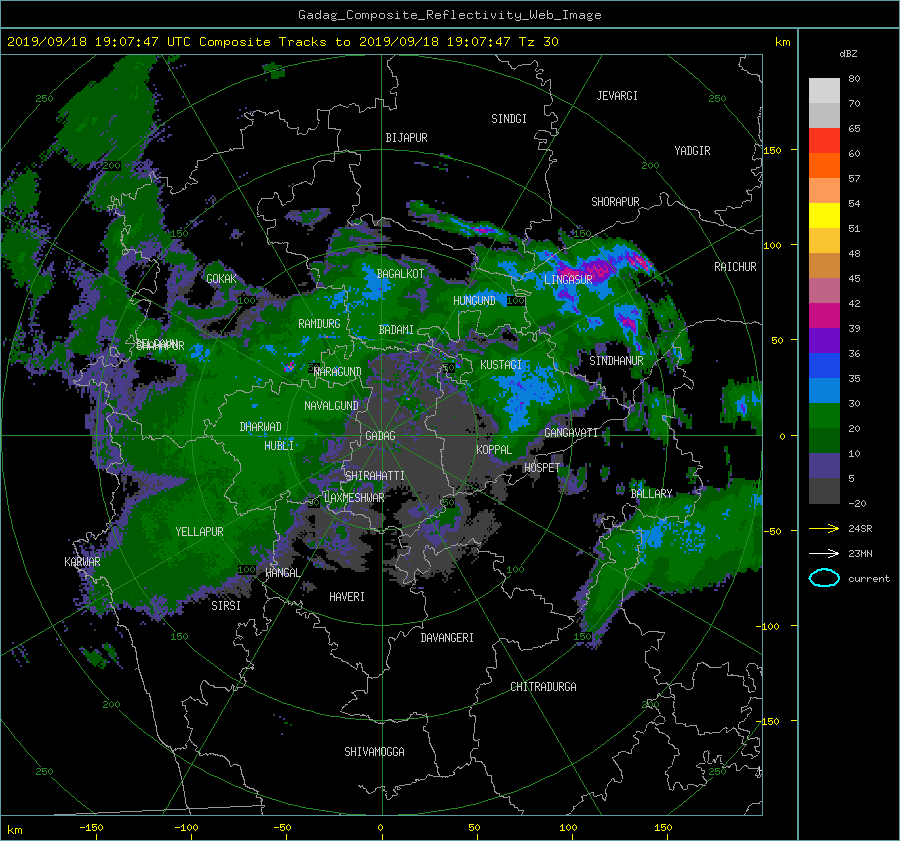The height and width of the screenshot is (841, 900).
Task: Click the RAMDURG city label
Action: pyautogui.click(x=319, y=324)
